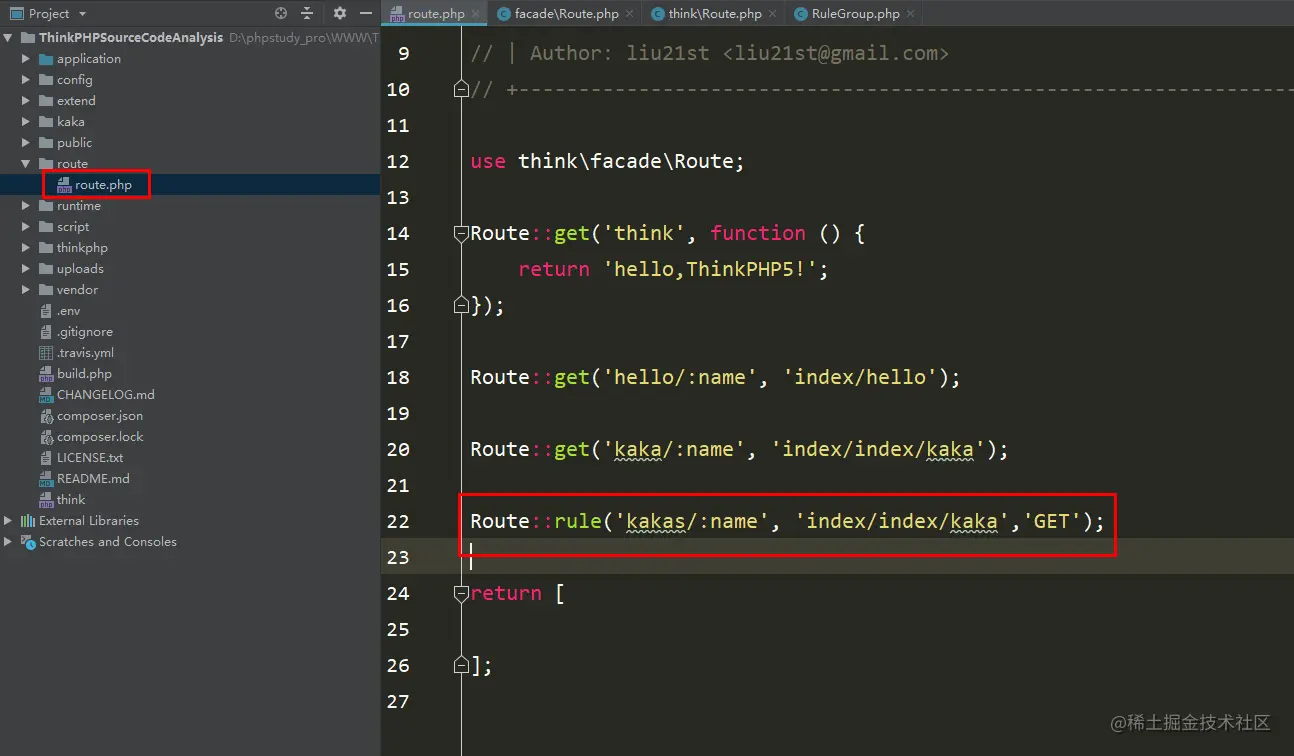
Task: Click the locate-in-project target icon
Action: tap(281, 13)
